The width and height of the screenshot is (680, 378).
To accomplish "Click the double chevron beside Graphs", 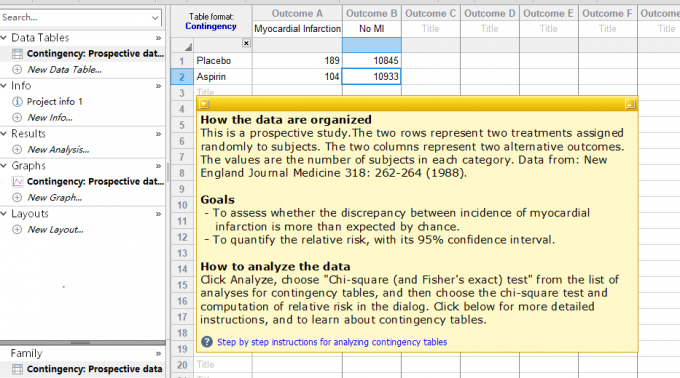I will pos(158,166).
